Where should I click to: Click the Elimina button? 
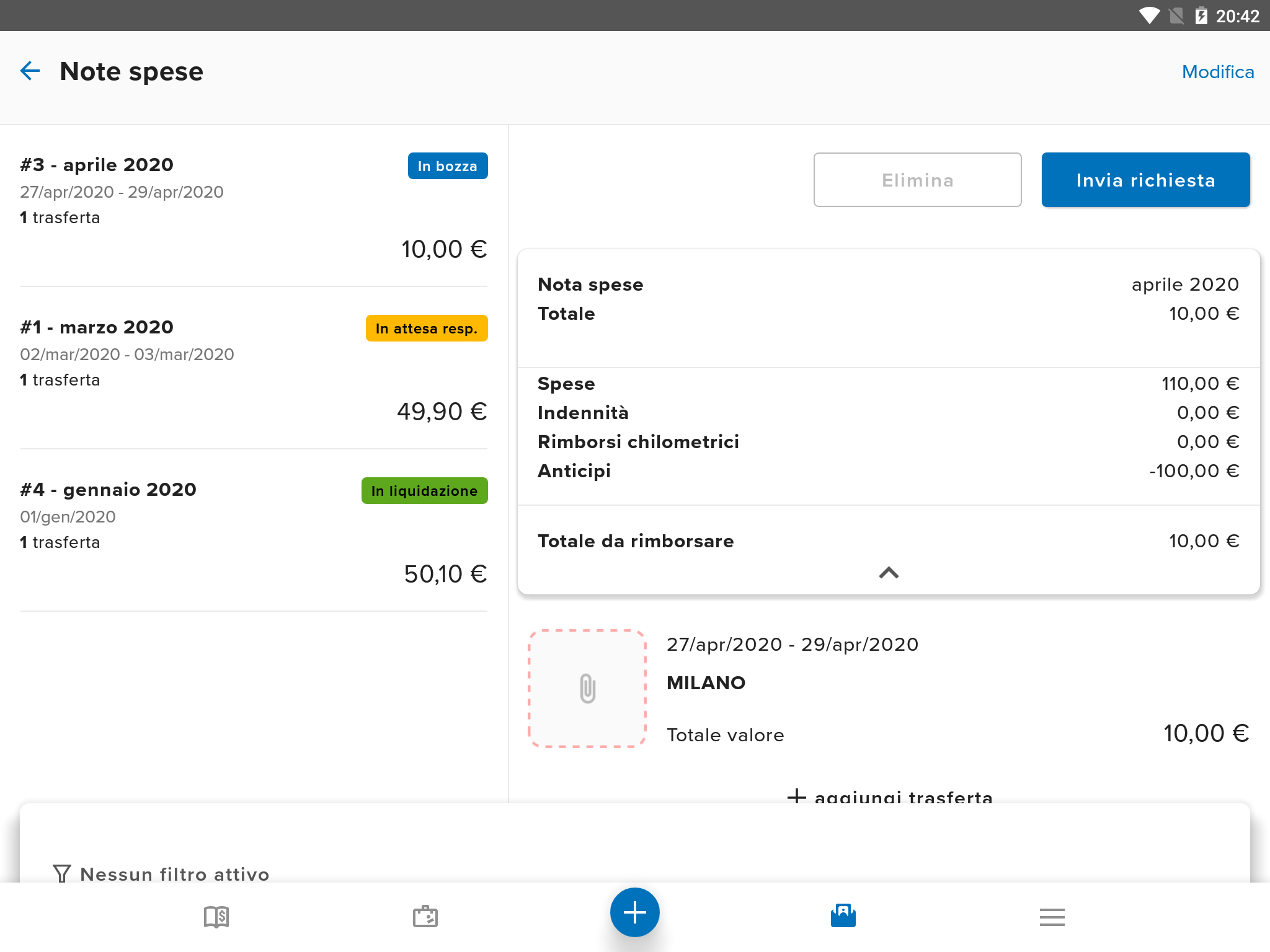click(917, 180)
